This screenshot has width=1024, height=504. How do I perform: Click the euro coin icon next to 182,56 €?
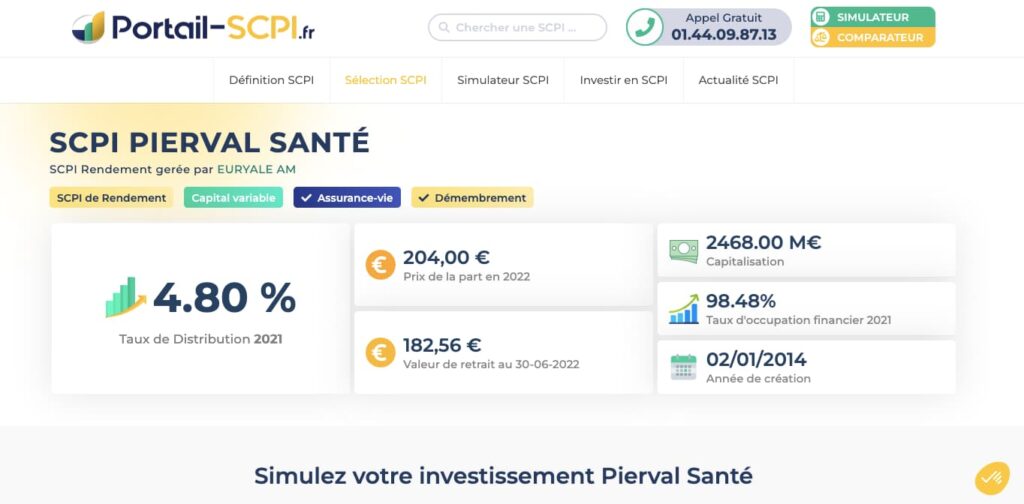[380, 353]
